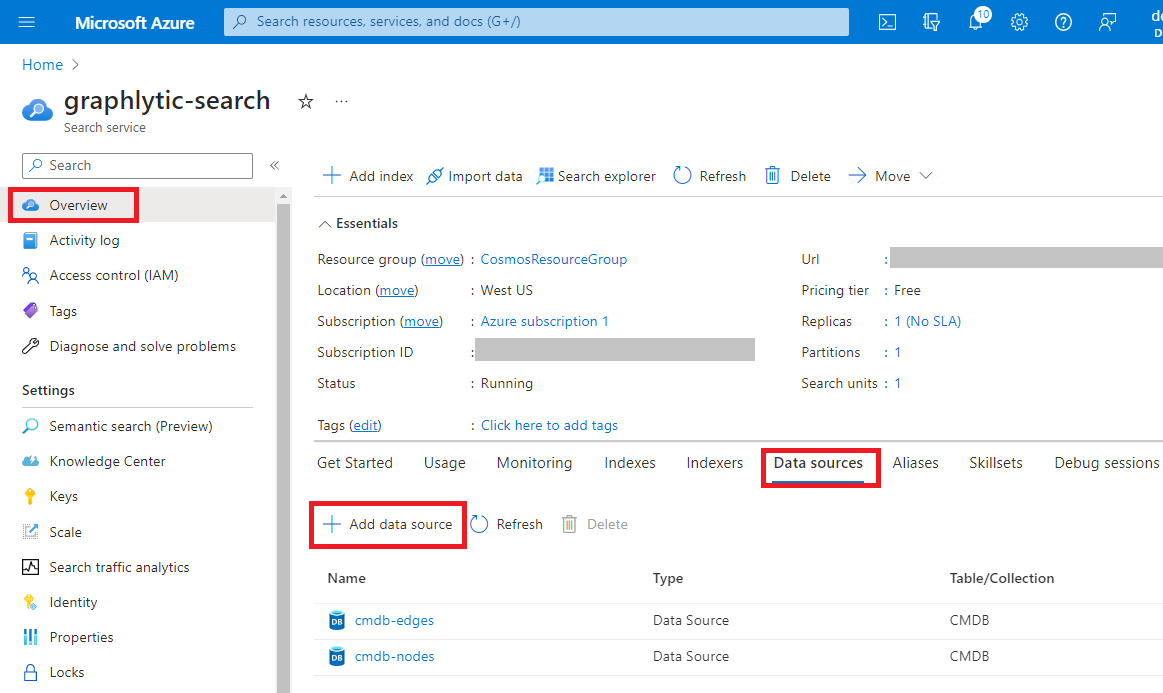
Task: Open the hamburger portal menu
Action: (27, 22)
